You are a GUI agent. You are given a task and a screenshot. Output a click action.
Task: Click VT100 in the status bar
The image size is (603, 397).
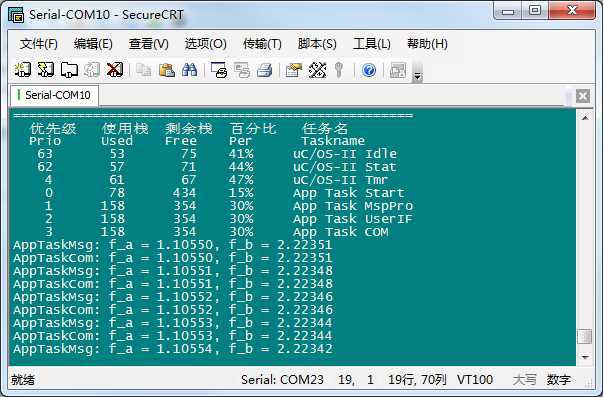click(x=475, y=380)
